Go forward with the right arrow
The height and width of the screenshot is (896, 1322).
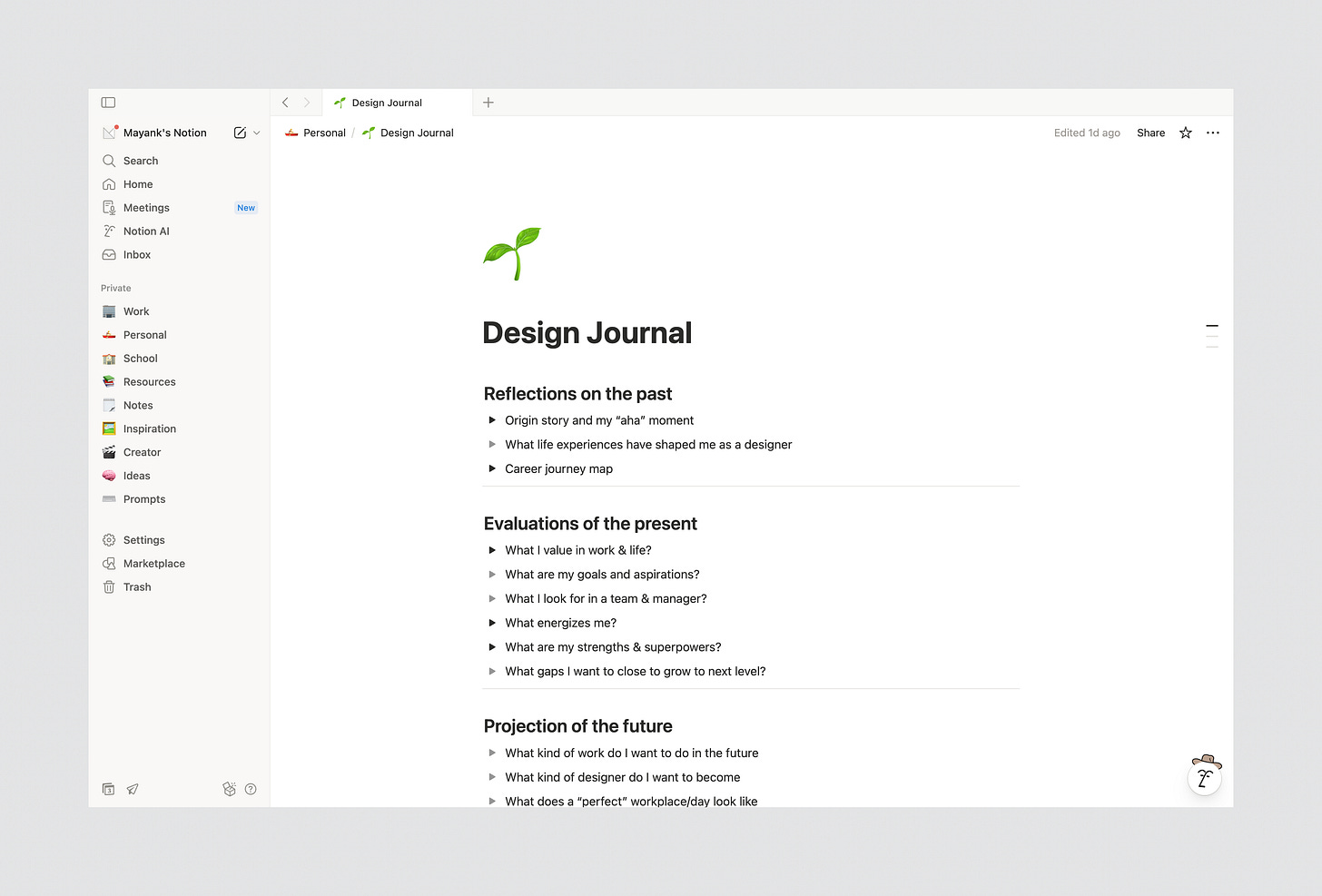[x=307, y=103]
